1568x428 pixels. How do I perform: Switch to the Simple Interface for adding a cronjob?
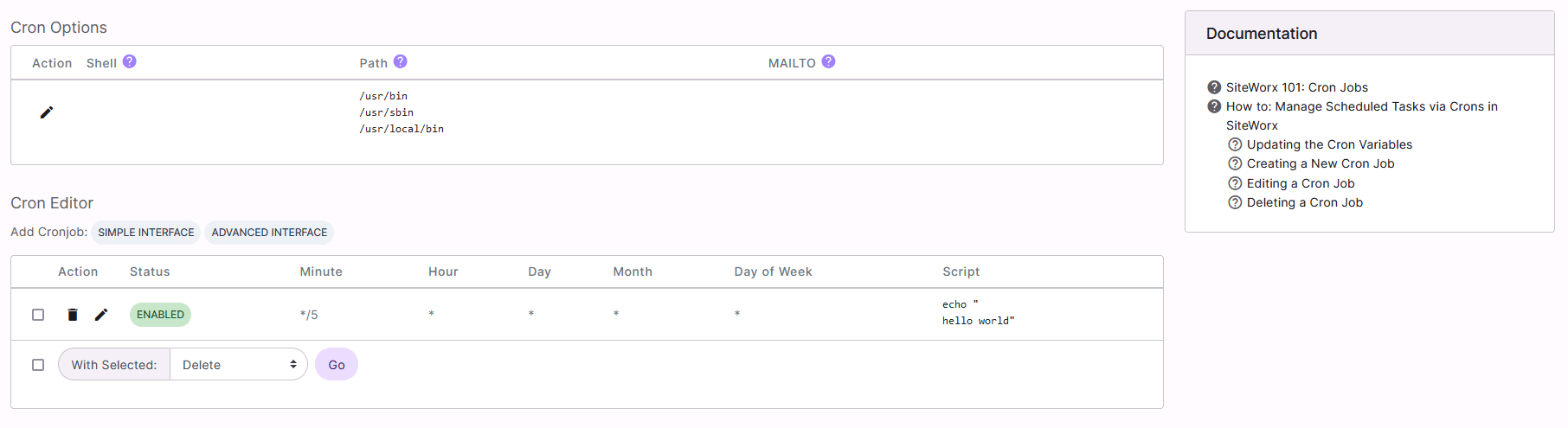click(x=146, y=233)
